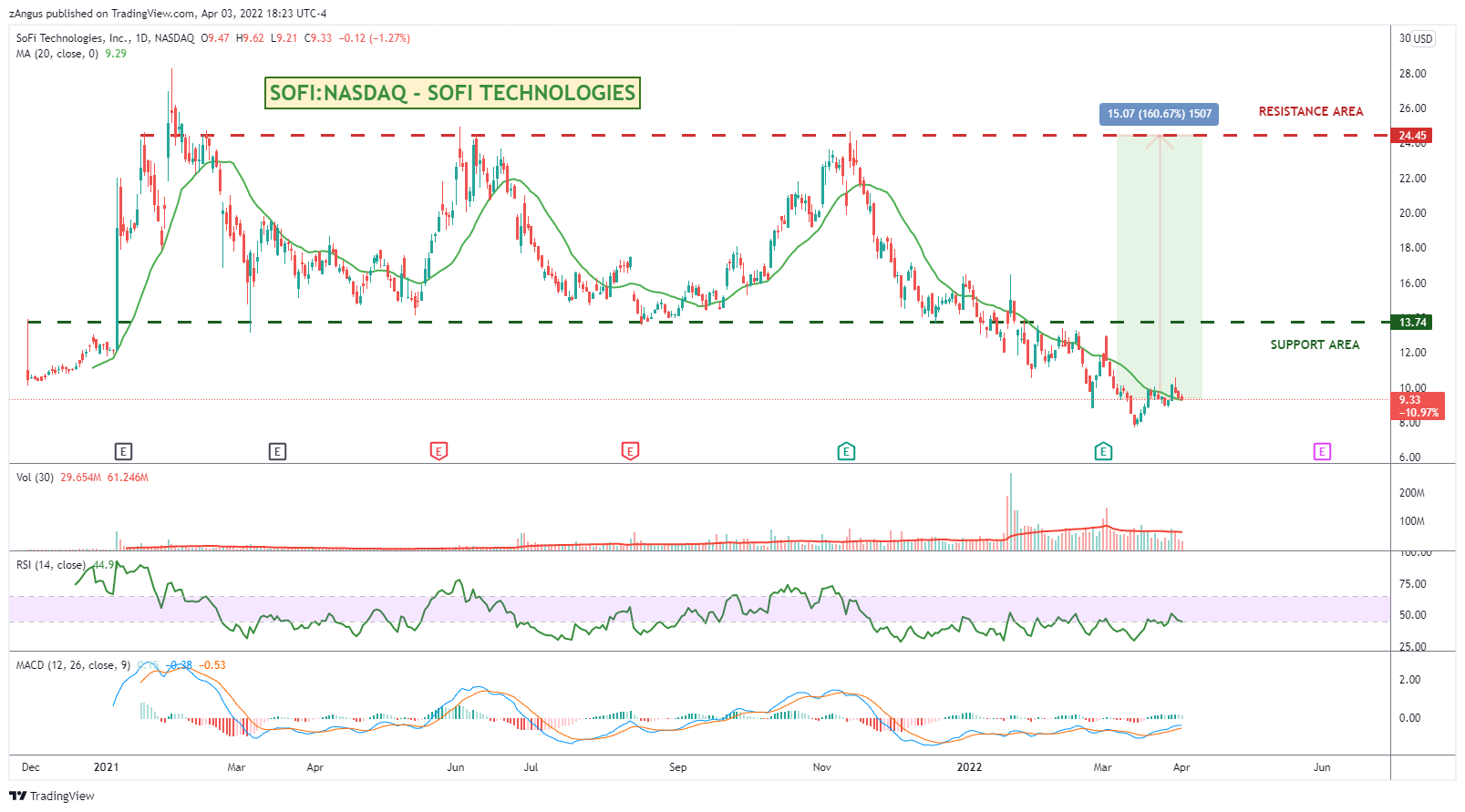
Task: Click the MA (20, close, 0) indicator legend
Action: click(57, 54)
